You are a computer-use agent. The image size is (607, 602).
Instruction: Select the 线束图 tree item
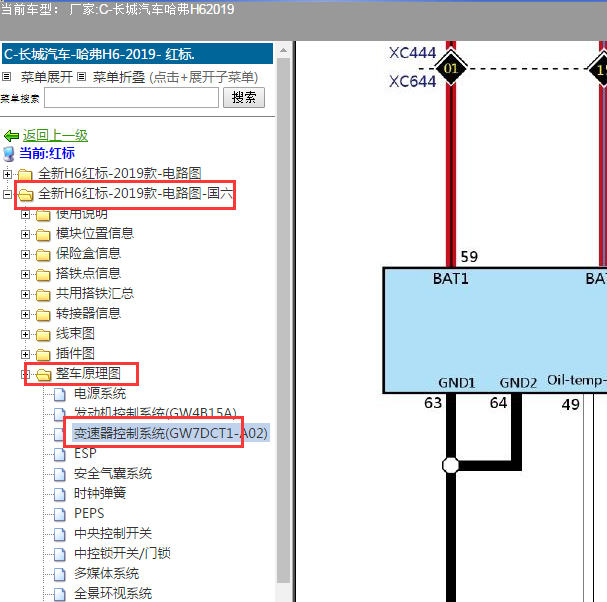click(x=75, y=334)
